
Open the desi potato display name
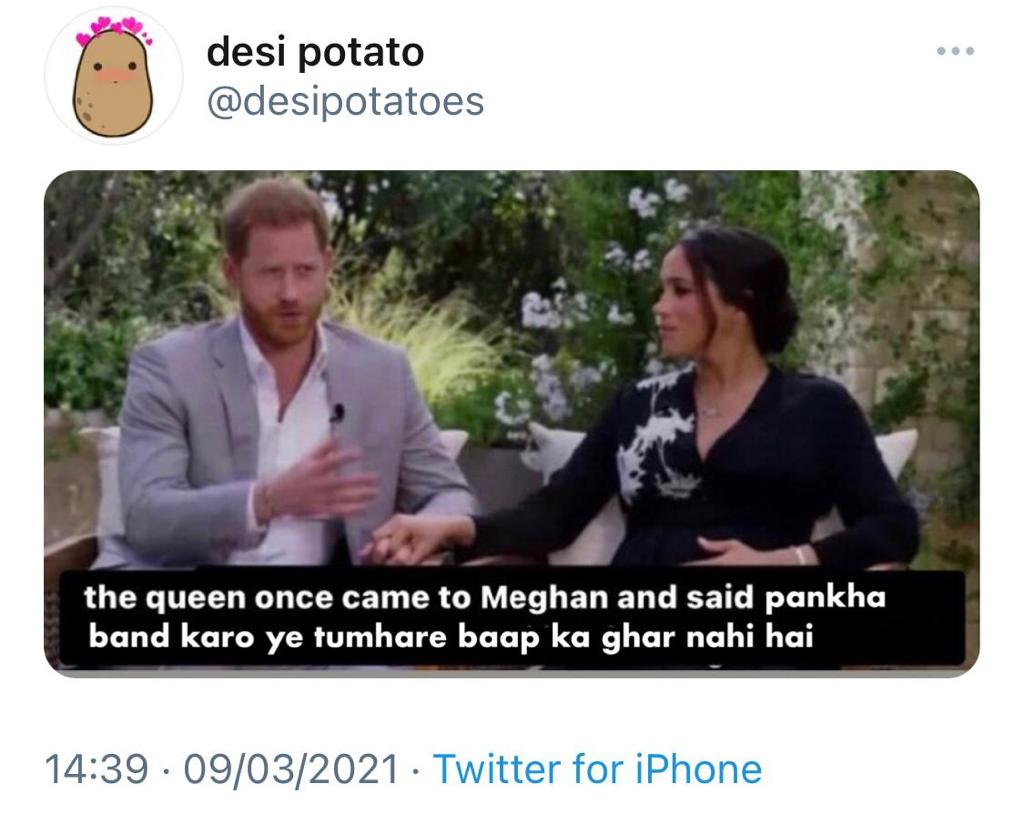click(x=315, y=53)
